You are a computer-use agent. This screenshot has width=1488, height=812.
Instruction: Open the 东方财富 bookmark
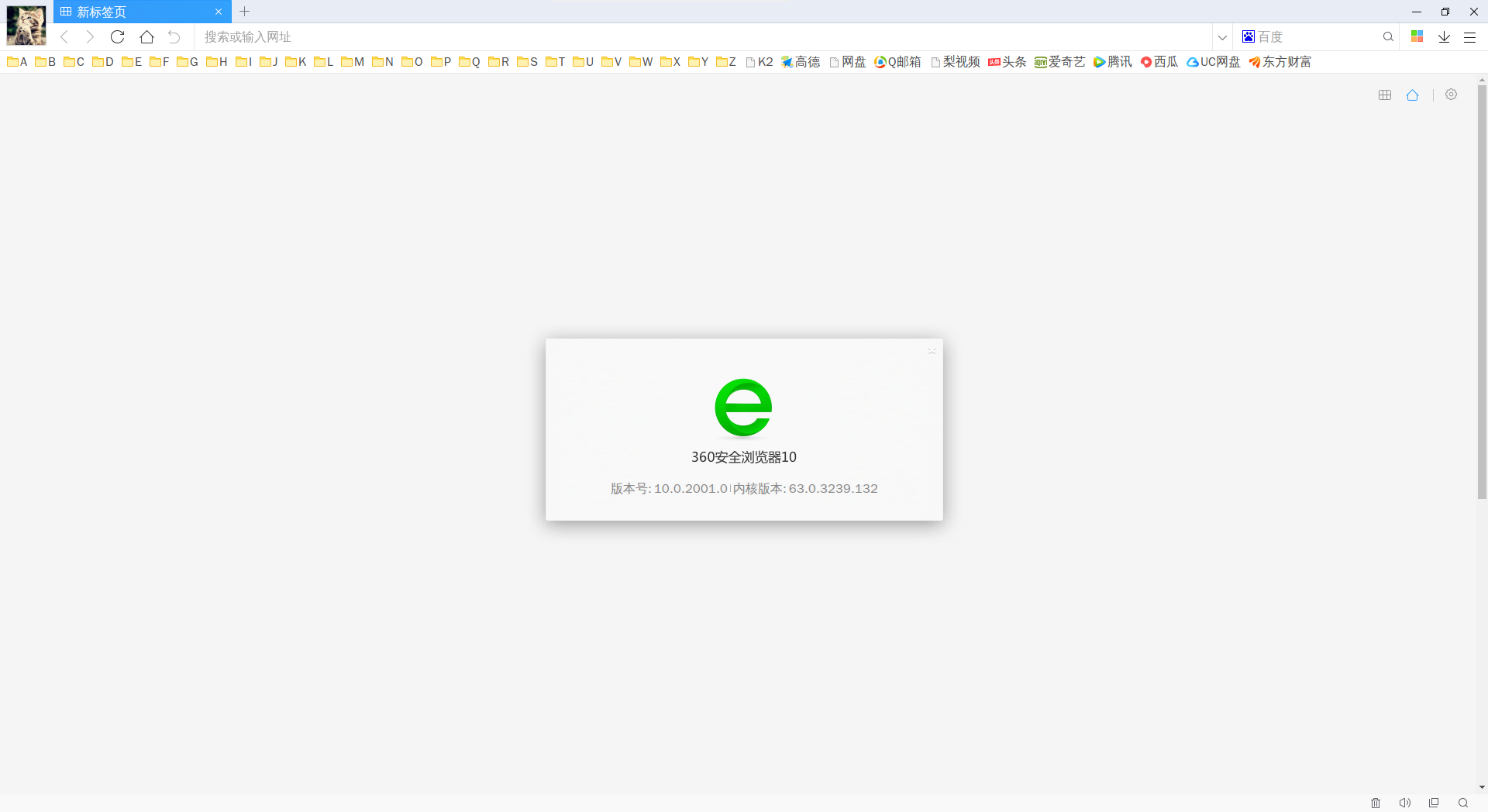click(x=1280, y=61)
